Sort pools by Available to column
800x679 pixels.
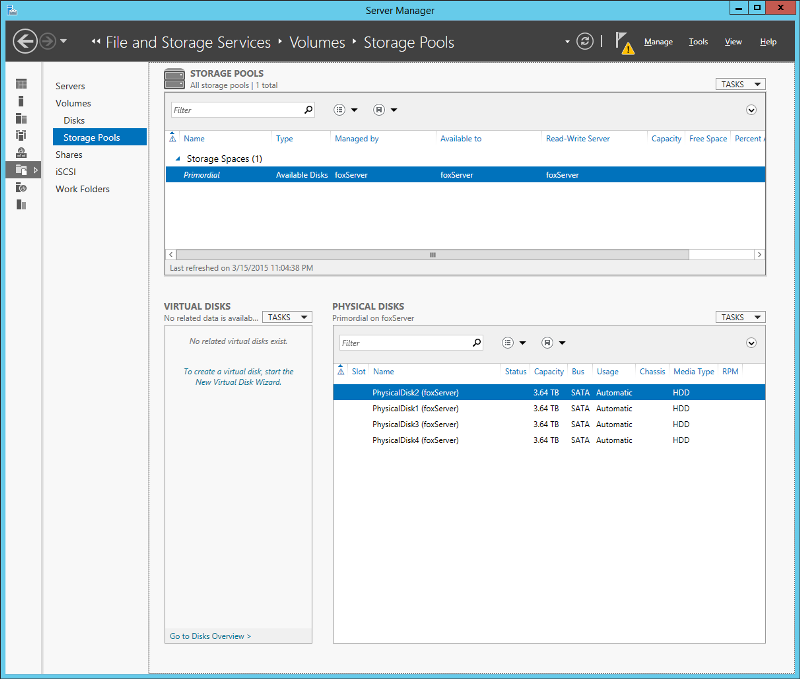(x=461, y=139)
